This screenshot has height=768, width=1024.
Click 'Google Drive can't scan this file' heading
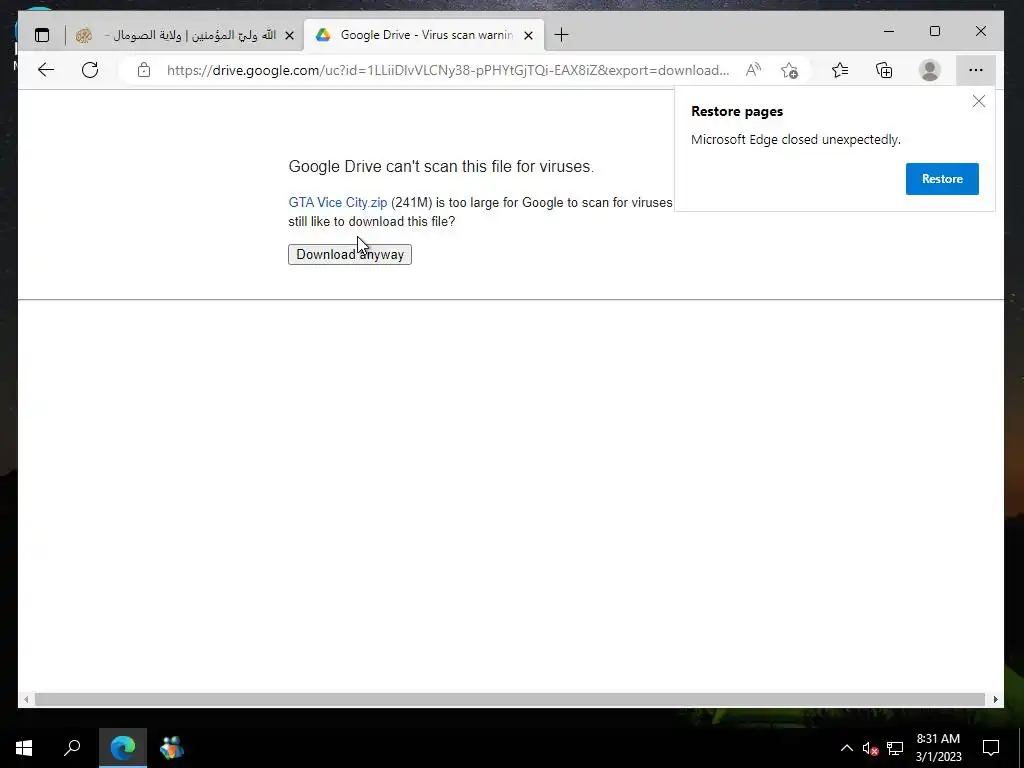point(441,167)
